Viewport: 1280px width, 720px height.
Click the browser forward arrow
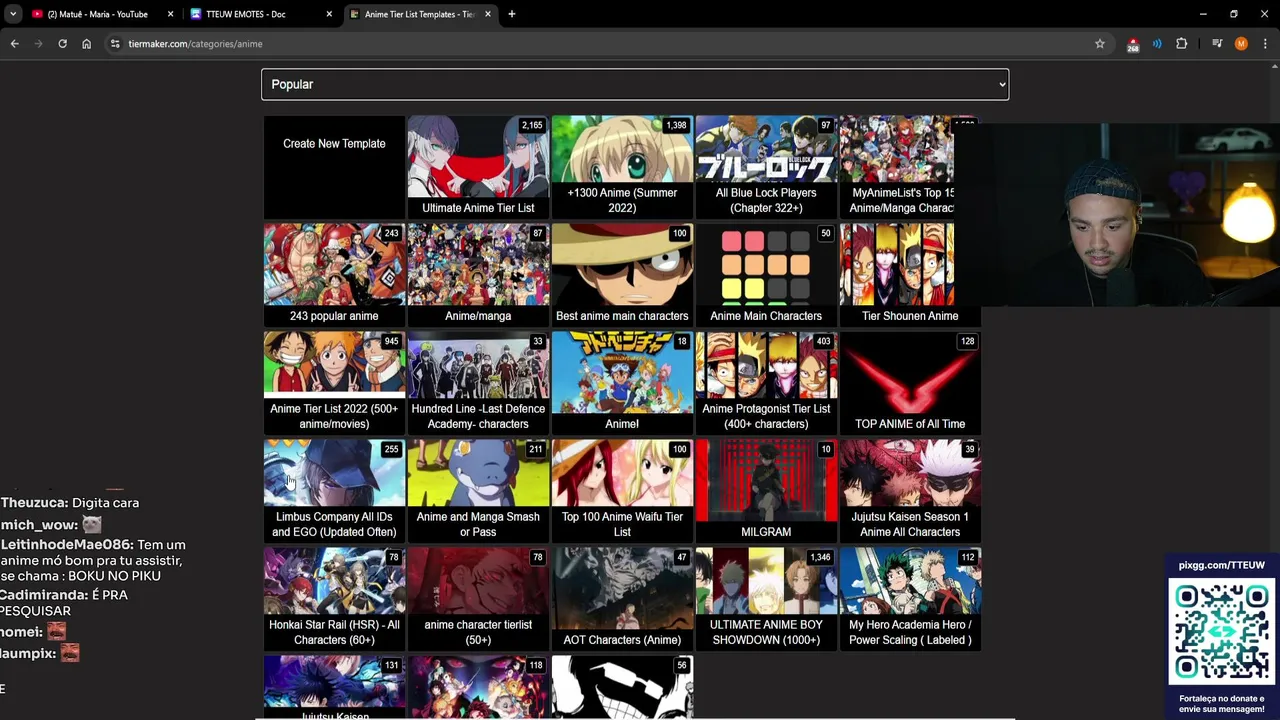coord(38,44)
